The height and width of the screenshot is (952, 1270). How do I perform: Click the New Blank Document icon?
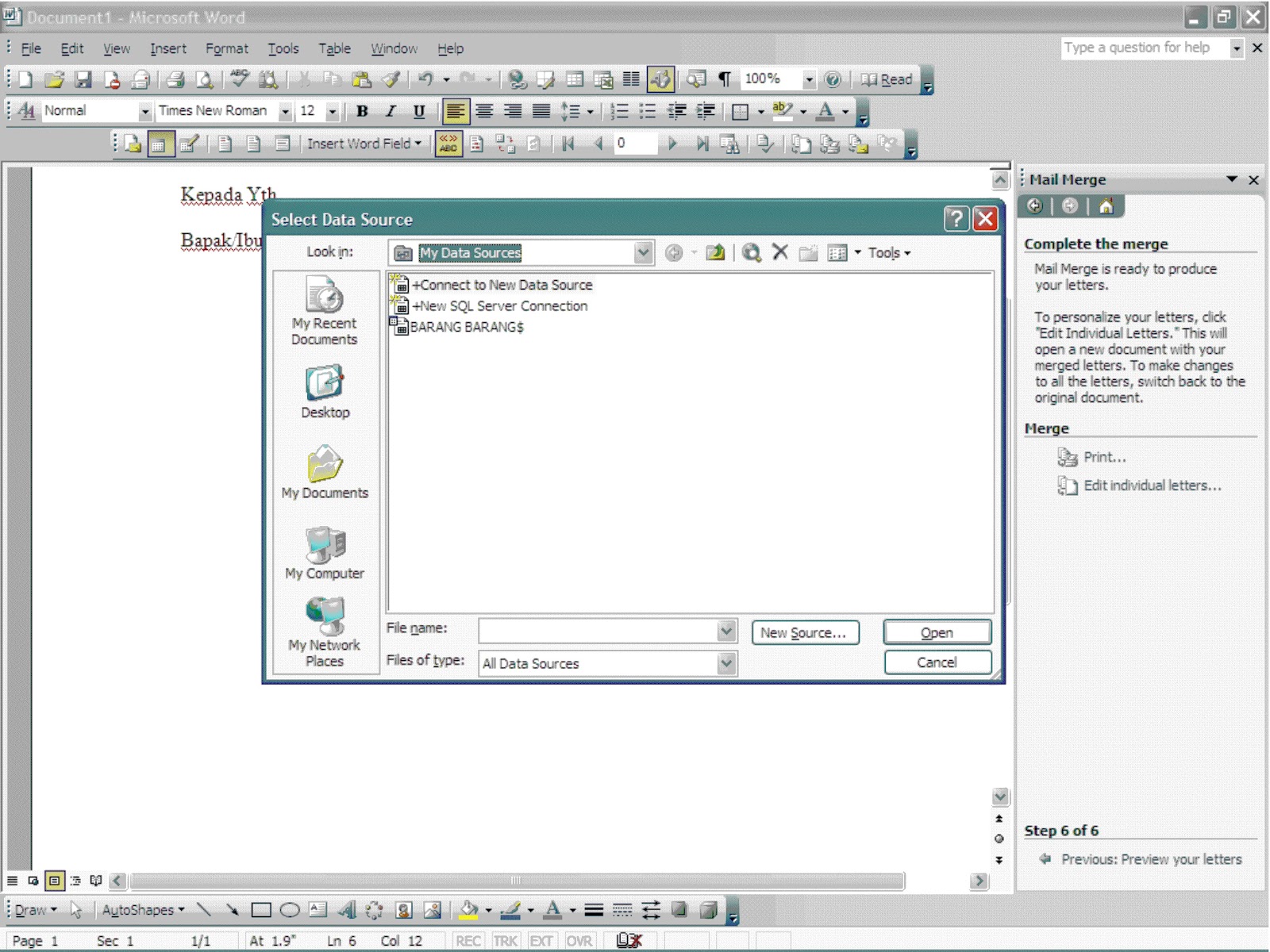tap(25, 79)
